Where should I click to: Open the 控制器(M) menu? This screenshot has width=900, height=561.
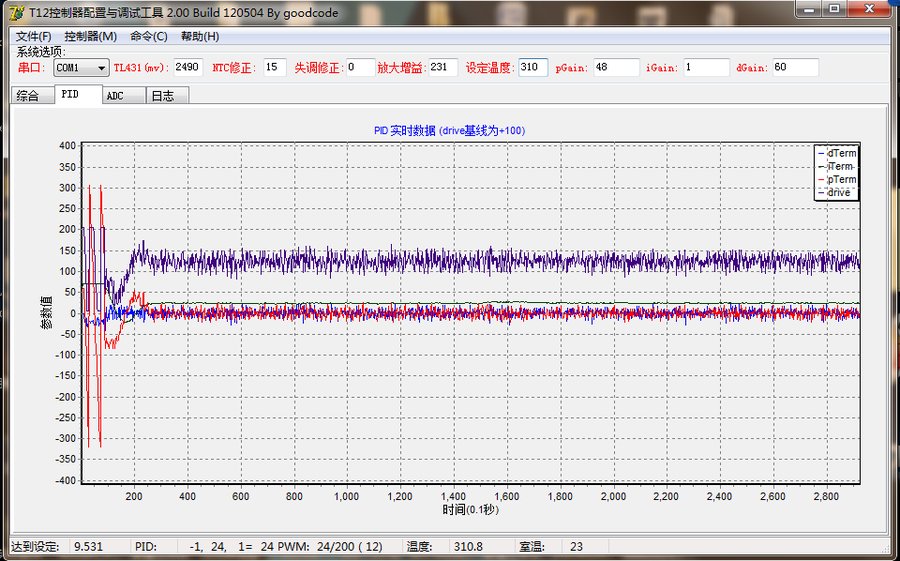[91, 36]
